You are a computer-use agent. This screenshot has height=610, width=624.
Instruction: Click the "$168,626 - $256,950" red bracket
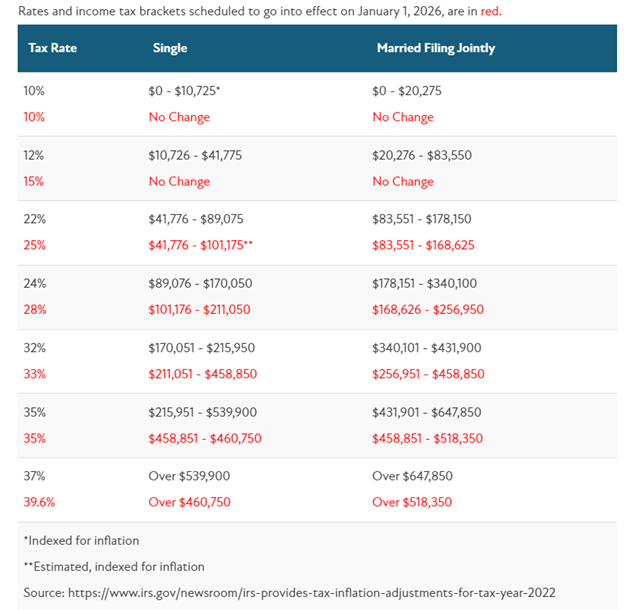[427, 309]
